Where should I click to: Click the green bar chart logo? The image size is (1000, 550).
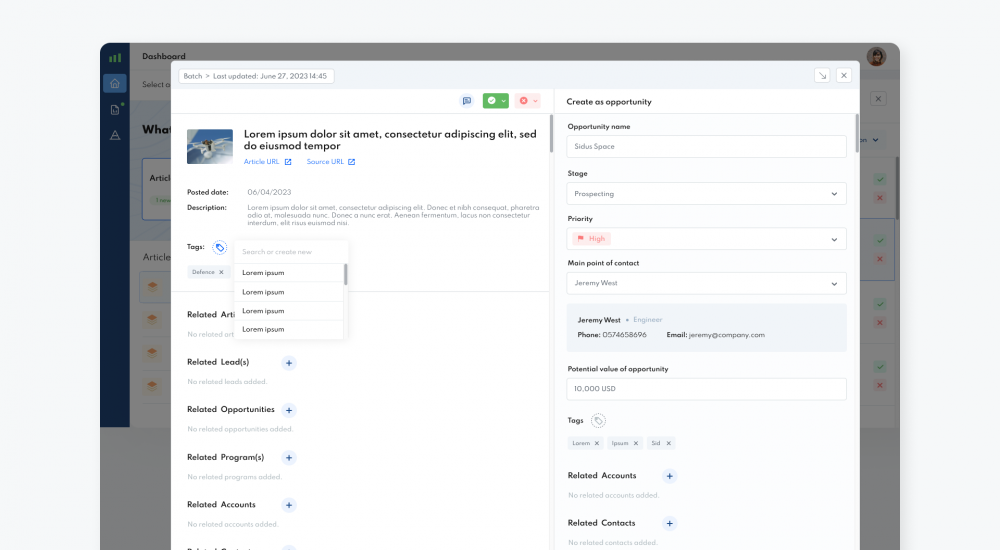tap(115, 57)
